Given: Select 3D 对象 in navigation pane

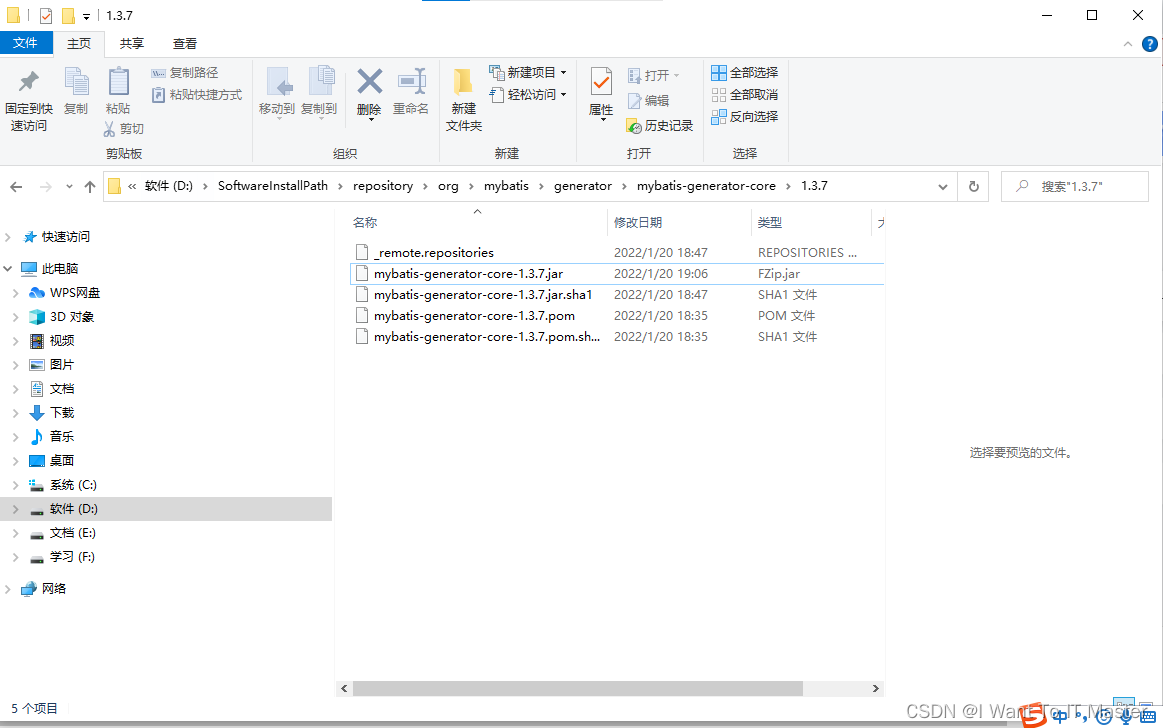Looking at the screenshot, I should (x=71, y=317).
